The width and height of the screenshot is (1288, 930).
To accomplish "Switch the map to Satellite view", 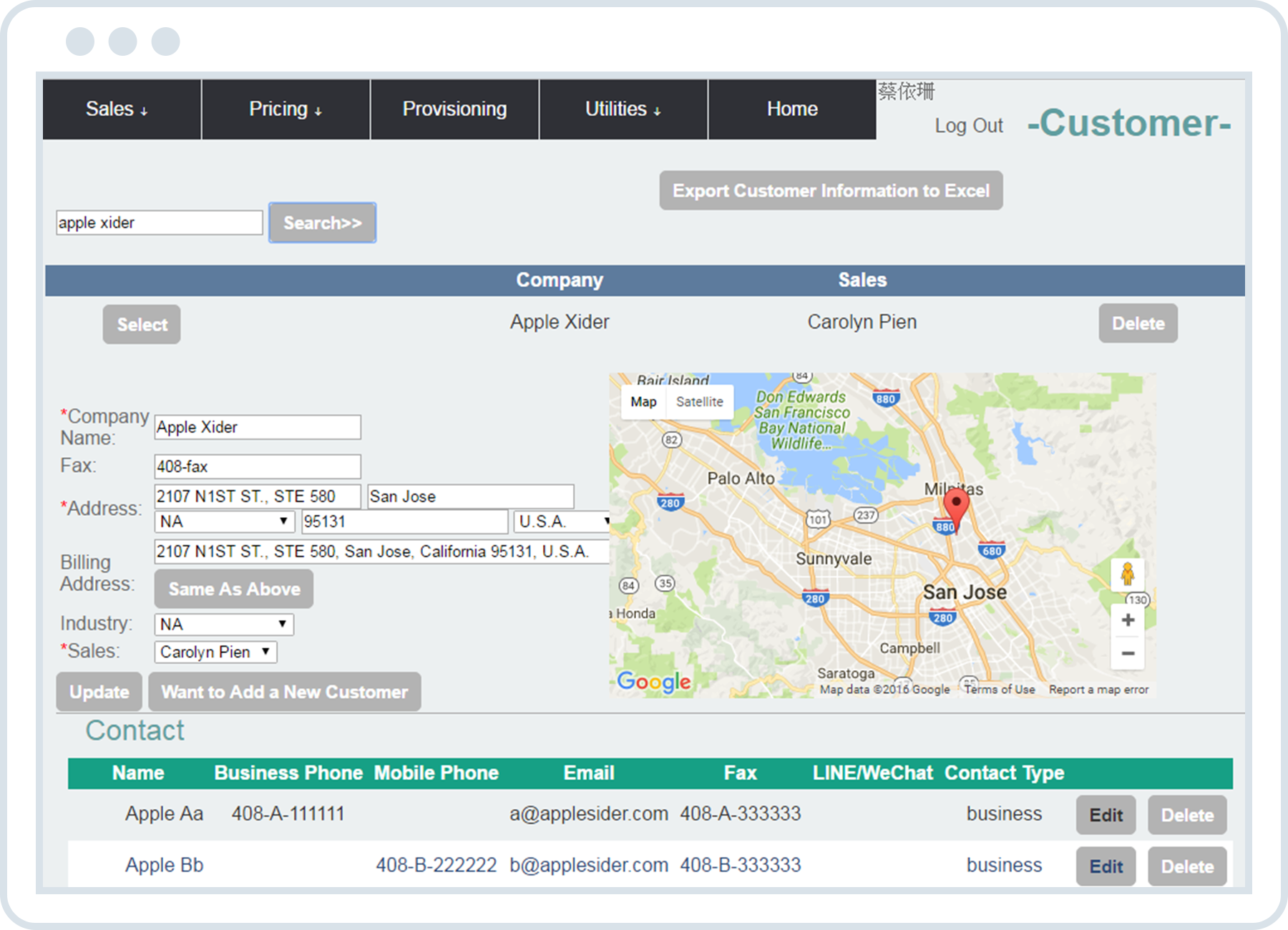I will [x=699, y=401].
